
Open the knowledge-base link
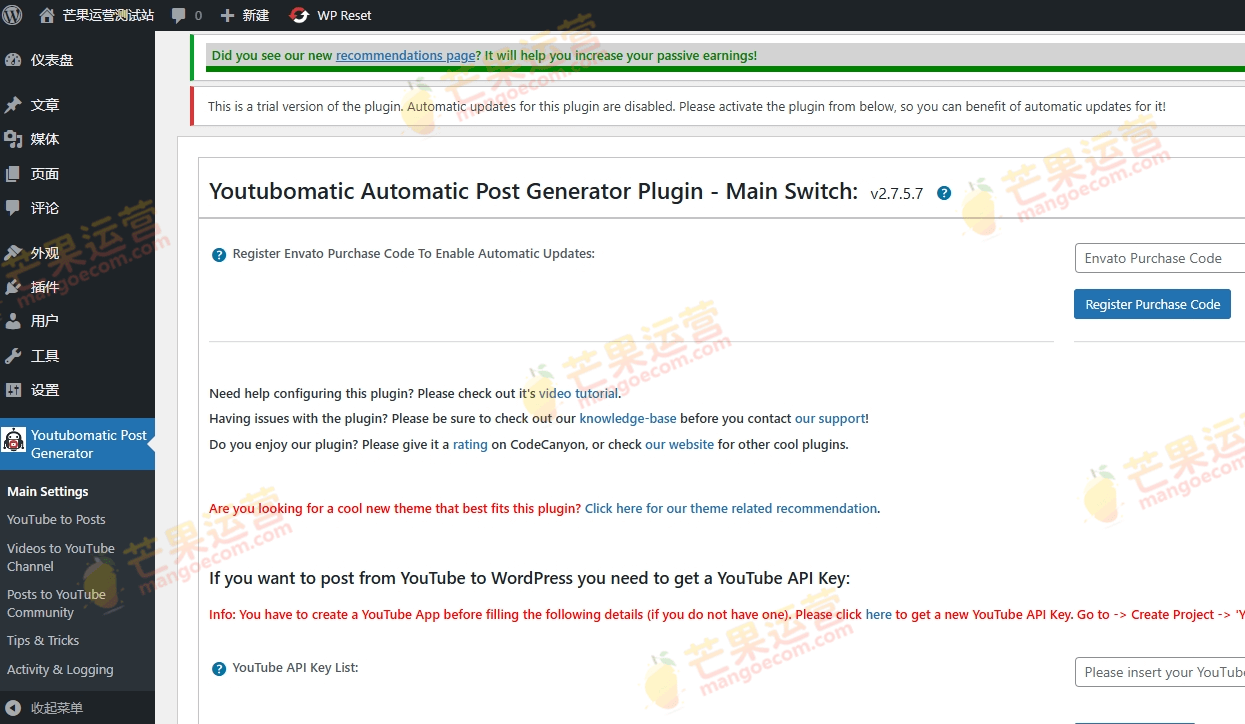pyautogui.click(x=628, y=418)
